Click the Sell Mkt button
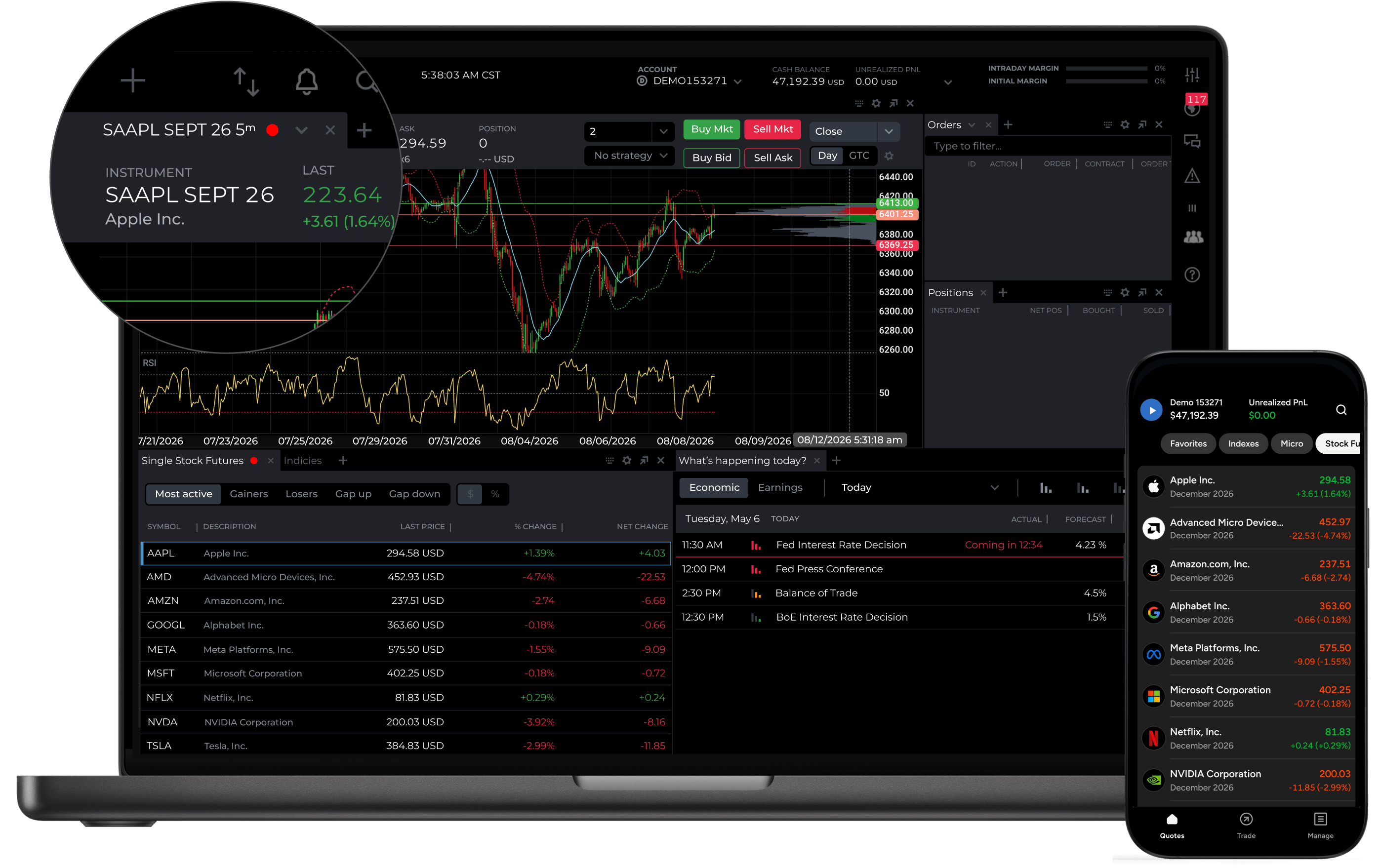Image resolution: width=1381 pixels, height=868 pixels. coord(772,129)
